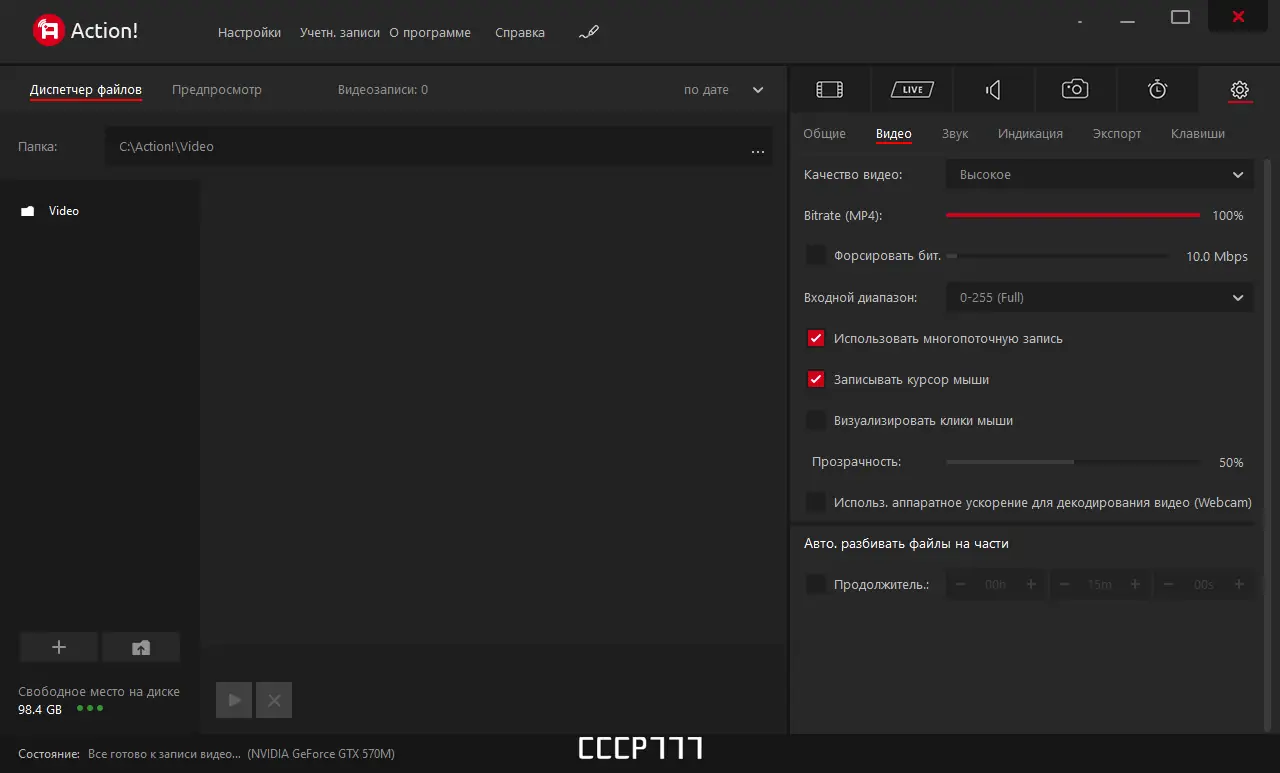Decrease minutes with the 15m minus button
Image resolution: width=1280 pixels, height=773 pixels.
1064,584
